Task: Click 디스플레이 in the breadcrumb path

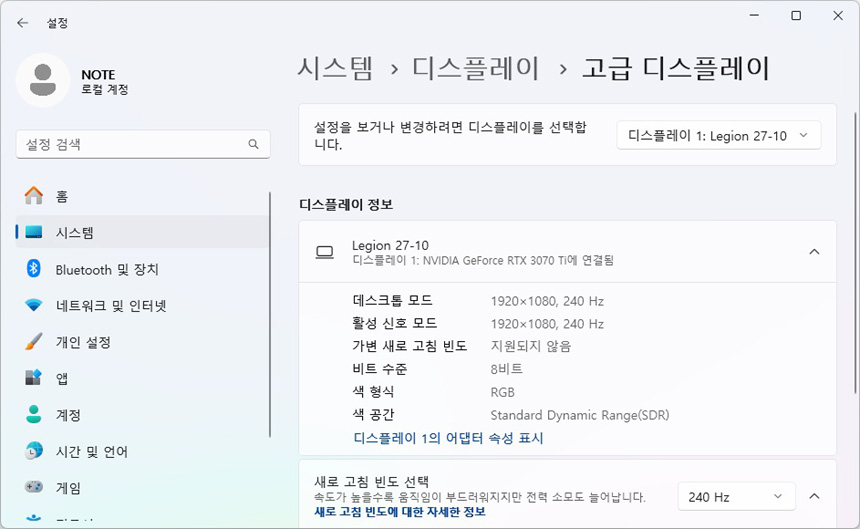Action: pos(476,68)
